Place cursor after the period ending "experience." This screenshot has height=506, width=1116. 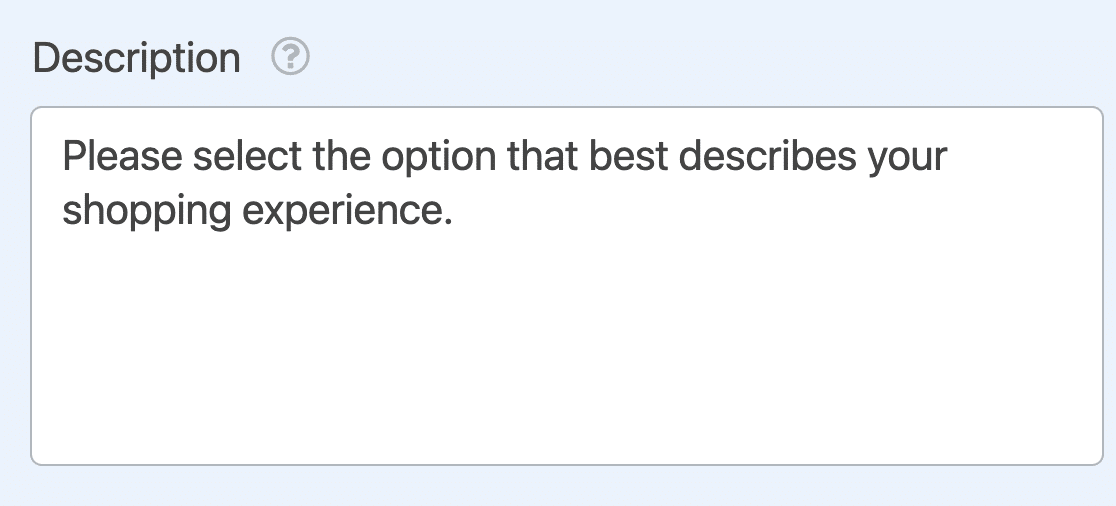click(x=455, y=212)
